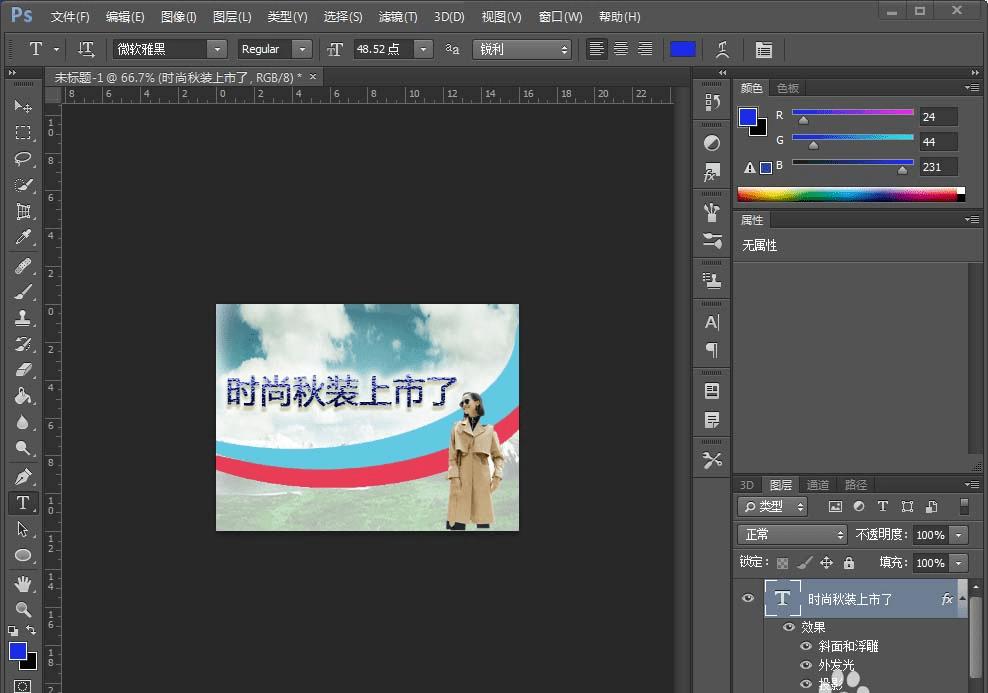This screenshot has height=693, width=988.
Task: Activate the Hand tool
Action: pyautogui.click(x=23, y=583)
